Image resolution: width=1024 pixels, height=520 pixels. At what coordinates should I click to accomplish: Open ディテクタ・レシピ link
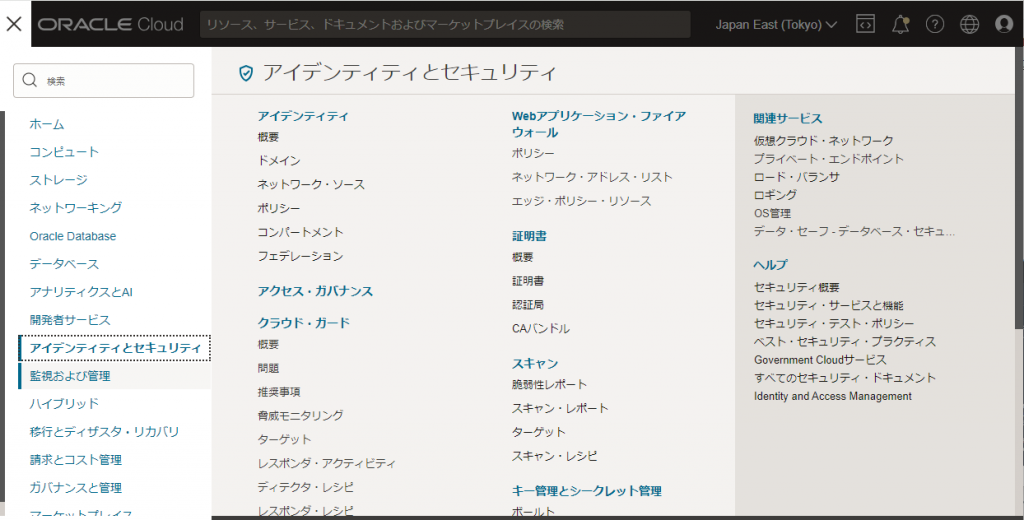pyautogui.click(x=305, y=487)
